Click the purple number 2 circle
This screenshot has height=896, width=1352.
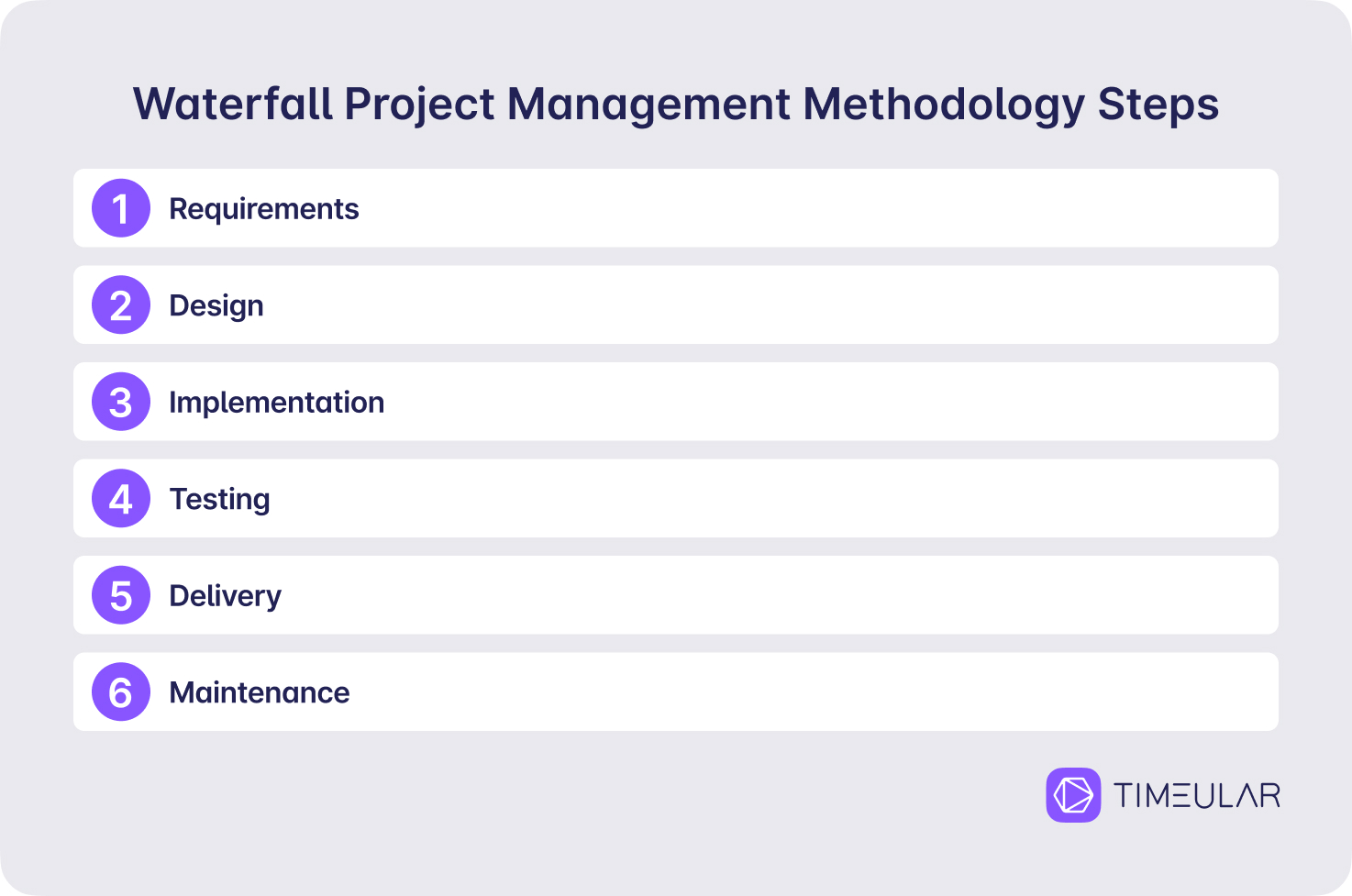coord(121,304)
